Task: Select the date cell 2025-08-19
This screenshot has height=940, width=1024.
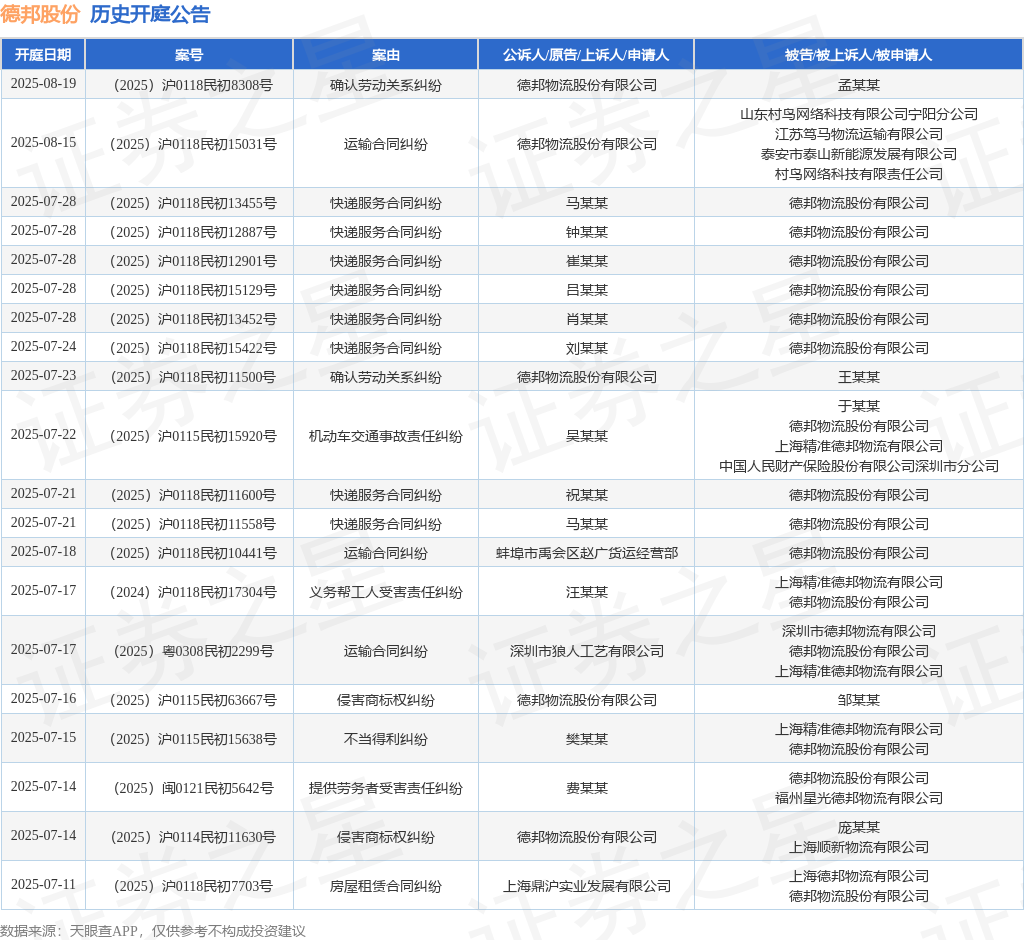Action: [43, 84]
